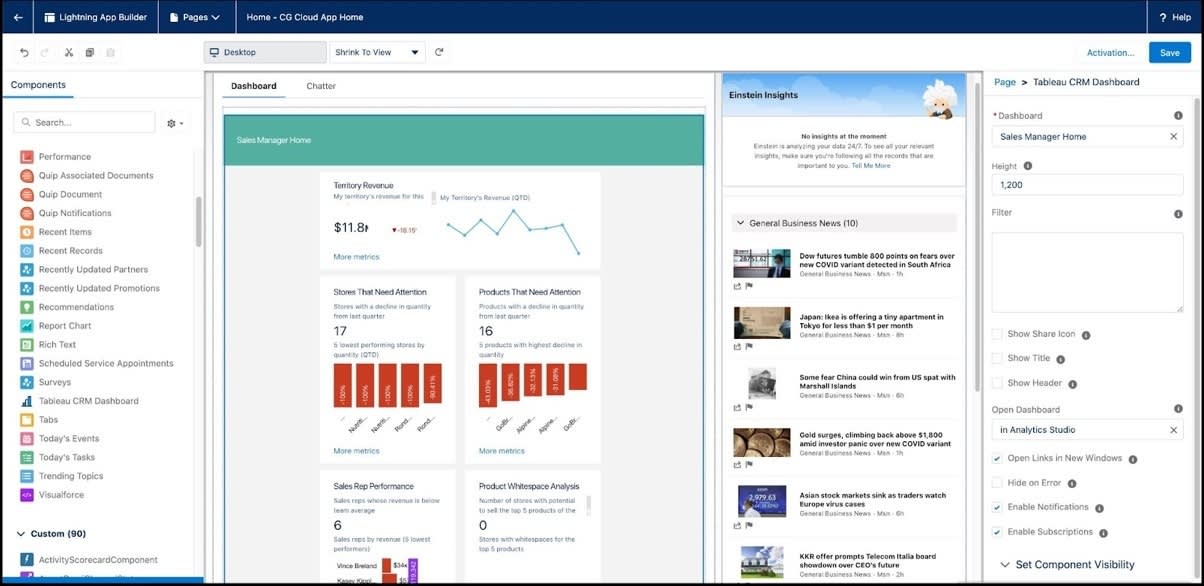1204x586 pixels.
Task: Click the Filter text area
Action: (x=1087, y=273)
